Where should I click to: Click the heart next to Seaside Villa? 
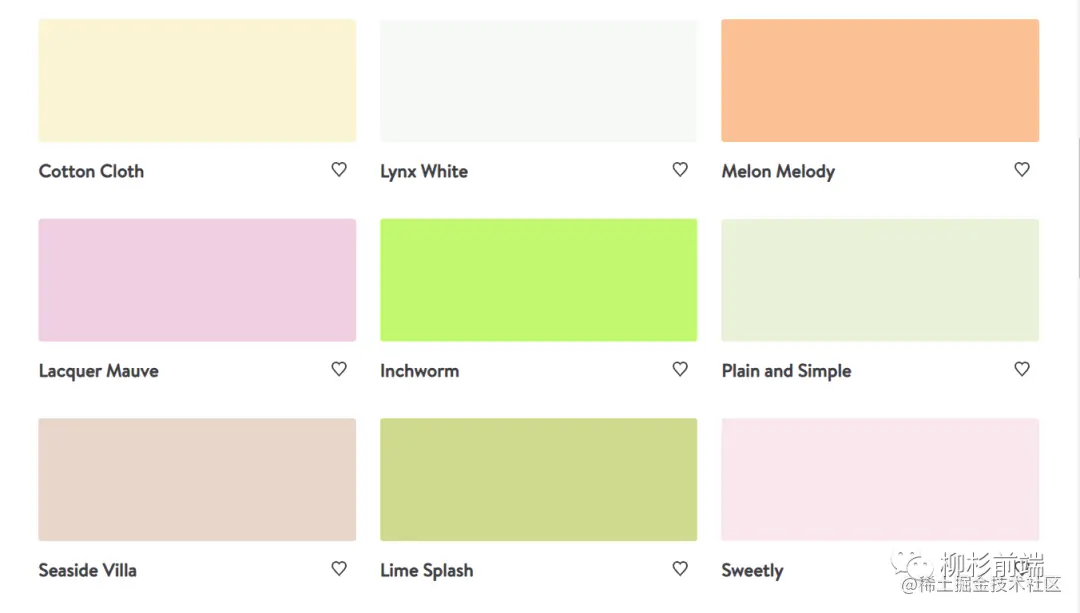tap(339, 568)
